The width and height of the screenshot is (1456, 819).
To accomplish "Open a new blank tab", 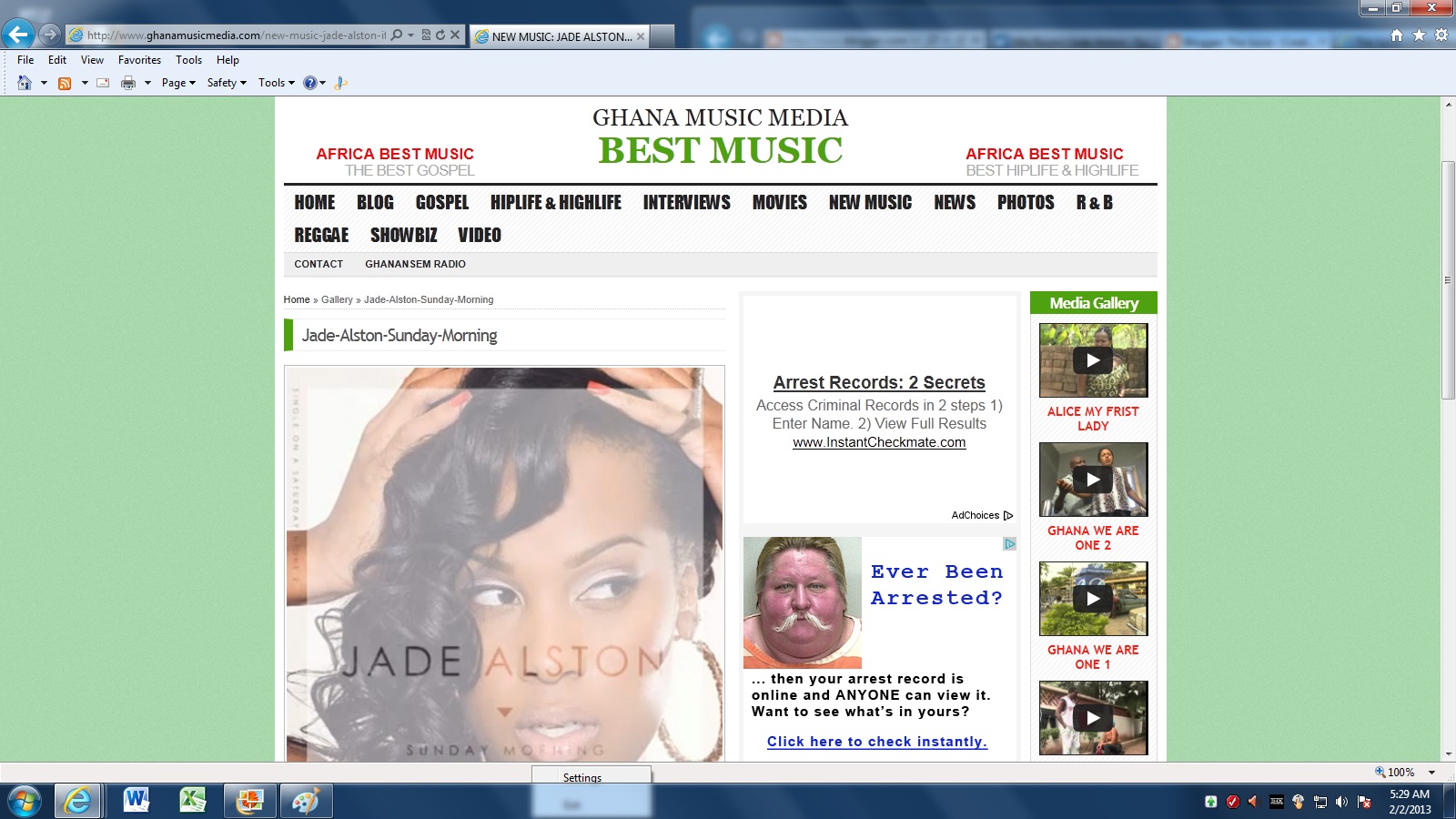I will [662, 36].
